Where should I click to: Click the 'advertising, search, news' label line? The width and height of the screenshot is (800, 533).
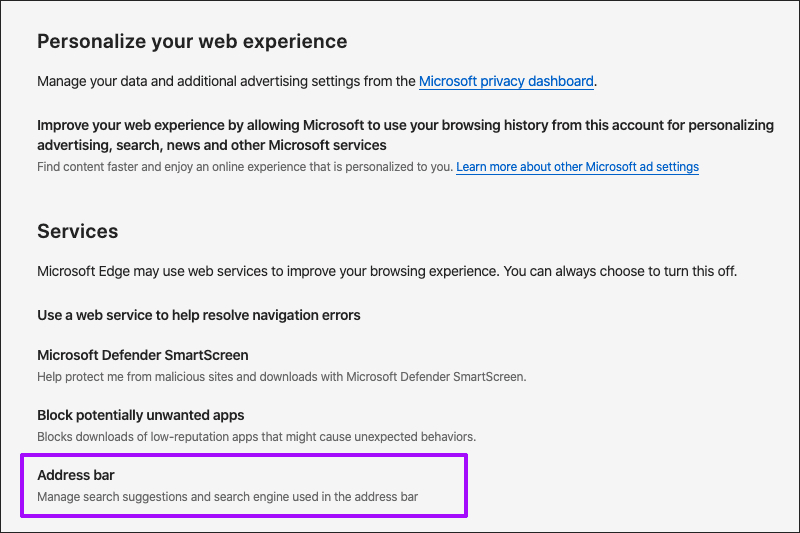point(211,146)
